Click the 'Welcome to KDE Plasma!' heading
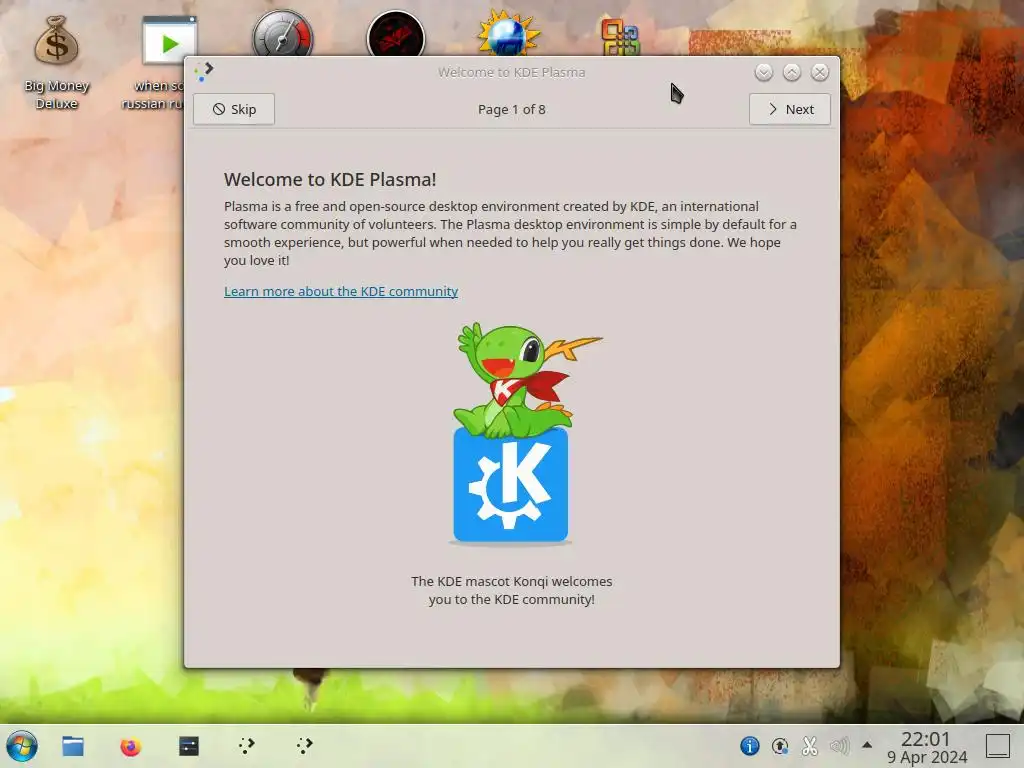 (x=330, y=180)
